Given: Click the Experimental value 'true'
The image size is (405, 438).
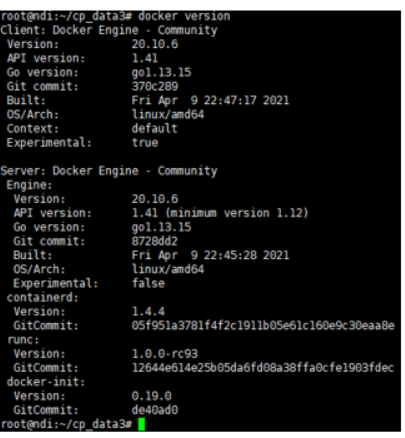Looking at the screenshot, I should [x=145, y=143].
